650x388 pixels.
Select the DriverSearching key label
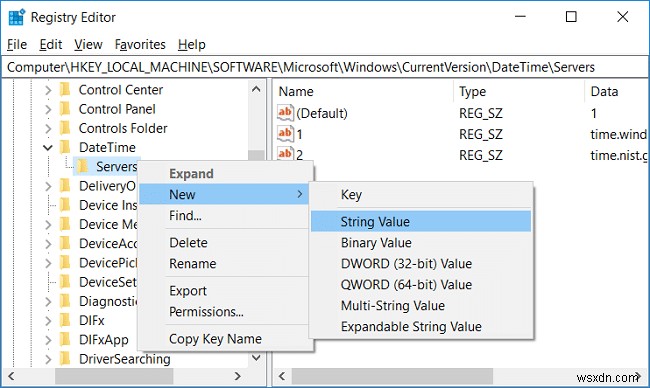coord(124,359)
